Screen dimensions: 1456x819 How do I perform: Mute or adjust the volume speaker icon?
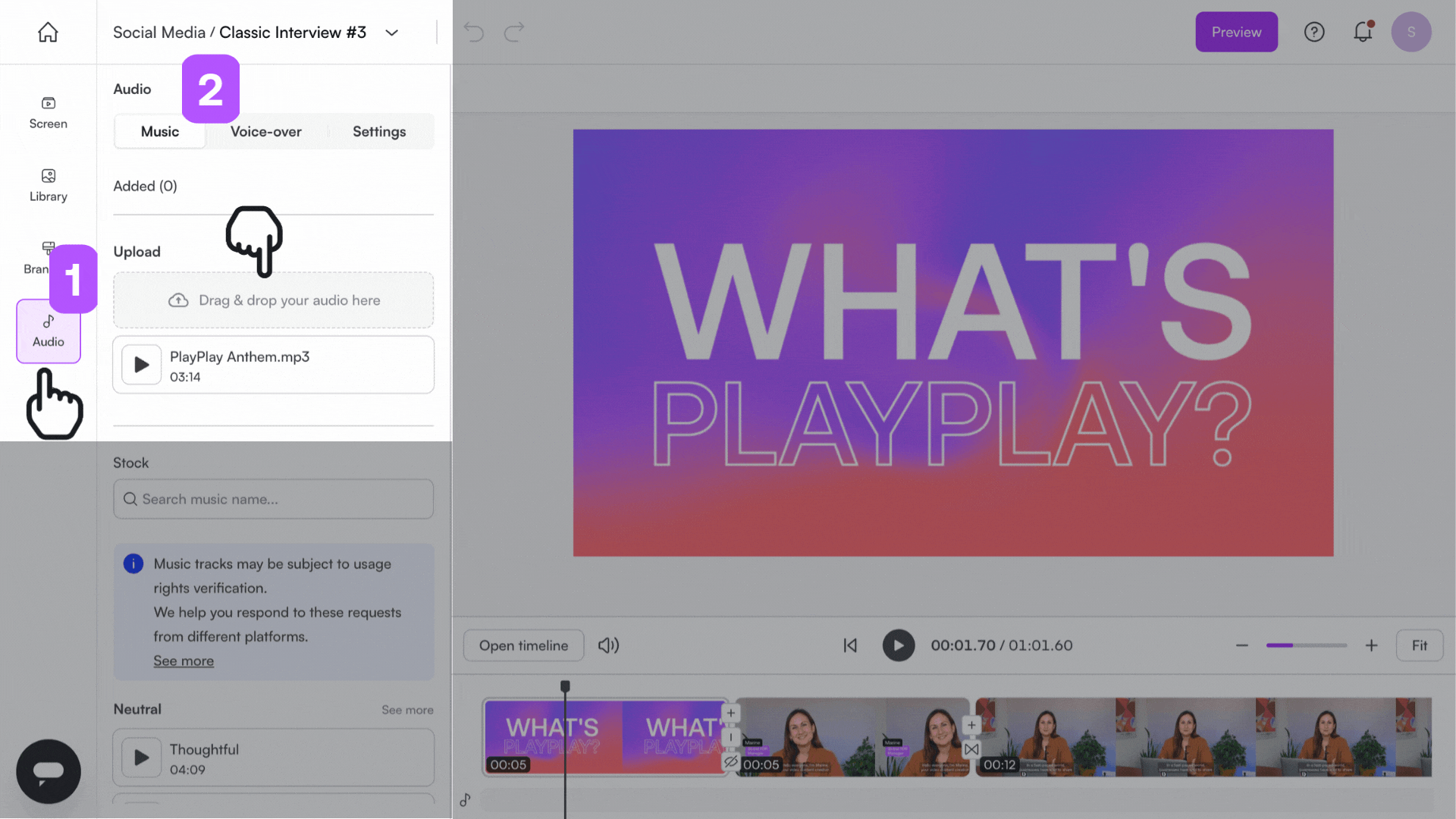(608, 645)
